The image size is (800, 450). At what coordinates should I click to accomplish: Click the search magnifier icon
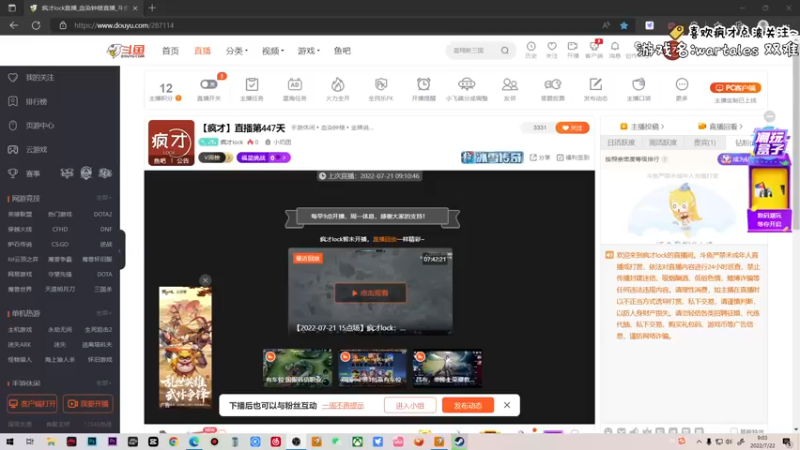pyautogui.click(x=505, y=51)
